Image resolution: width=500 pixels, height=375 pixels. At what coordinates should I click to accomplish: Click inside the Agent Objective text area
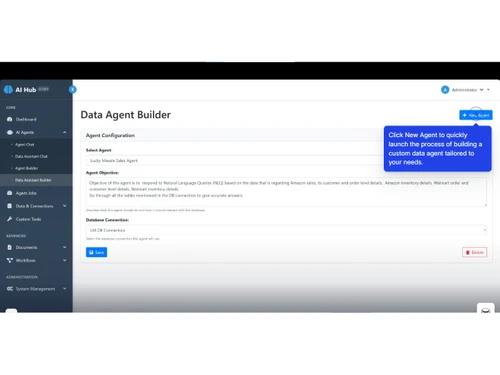coord(286,192)
